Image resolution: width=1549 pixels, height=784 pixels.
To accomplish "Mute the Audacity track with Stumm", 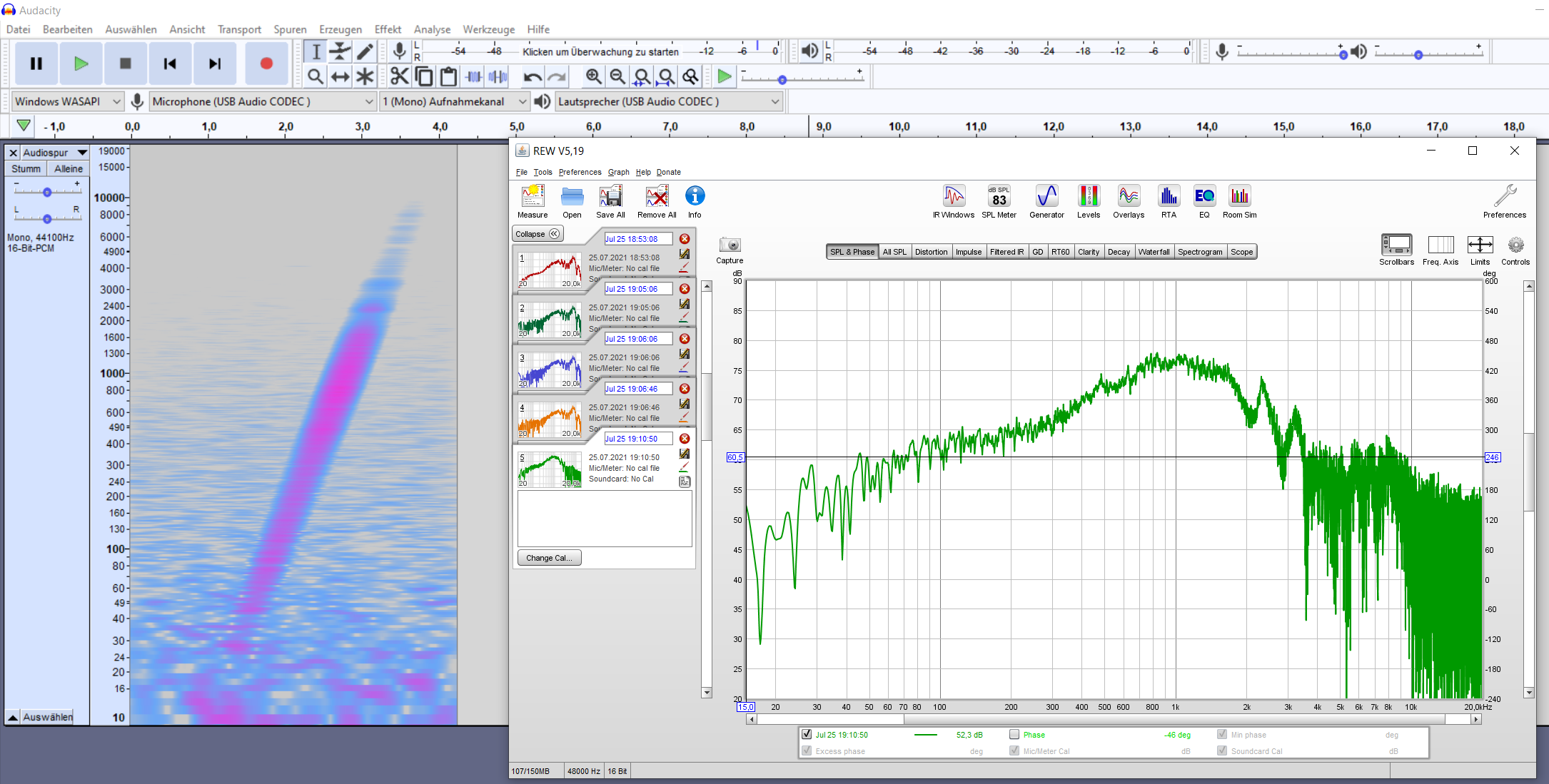I will (26, 168).
